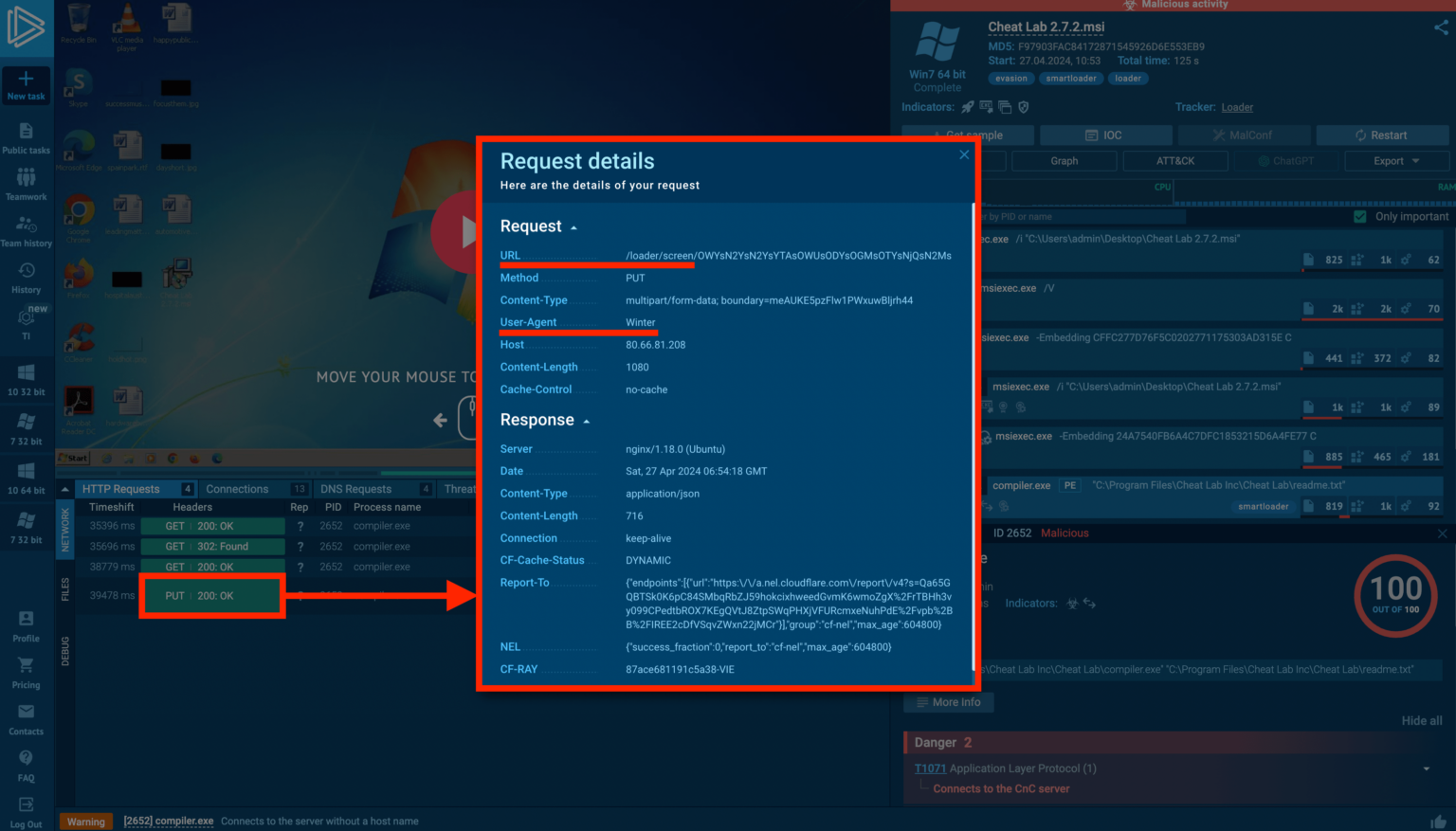The image size is (1456, 831).
Task: Open the Contacts page
Action: pos(27,719)
